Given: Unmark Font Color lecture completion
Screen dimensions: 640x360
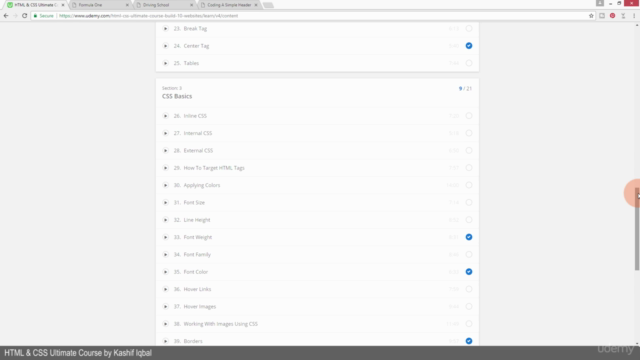Looking at the screenshot, I should tap(469, 272).
